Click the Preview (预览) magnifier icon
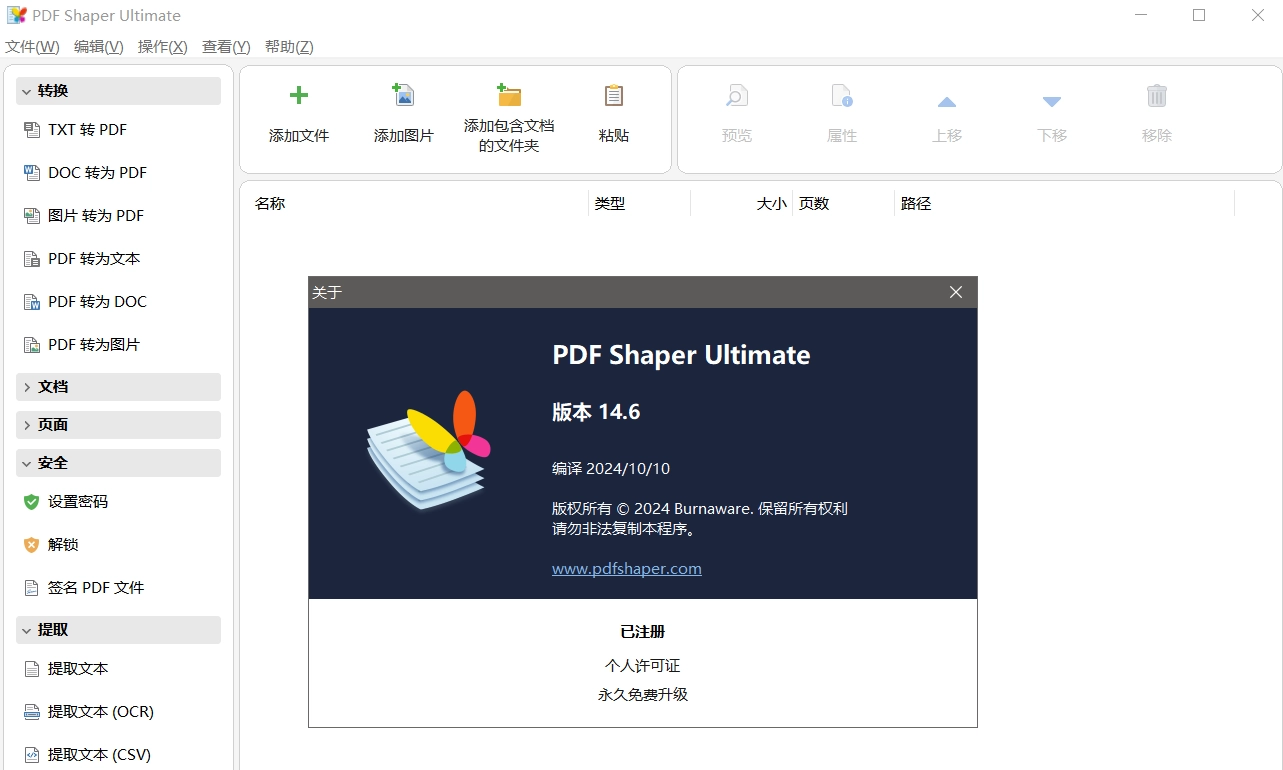Image resolution: width=1283 pixels, height=770 pixels. (x=736, y=96)
